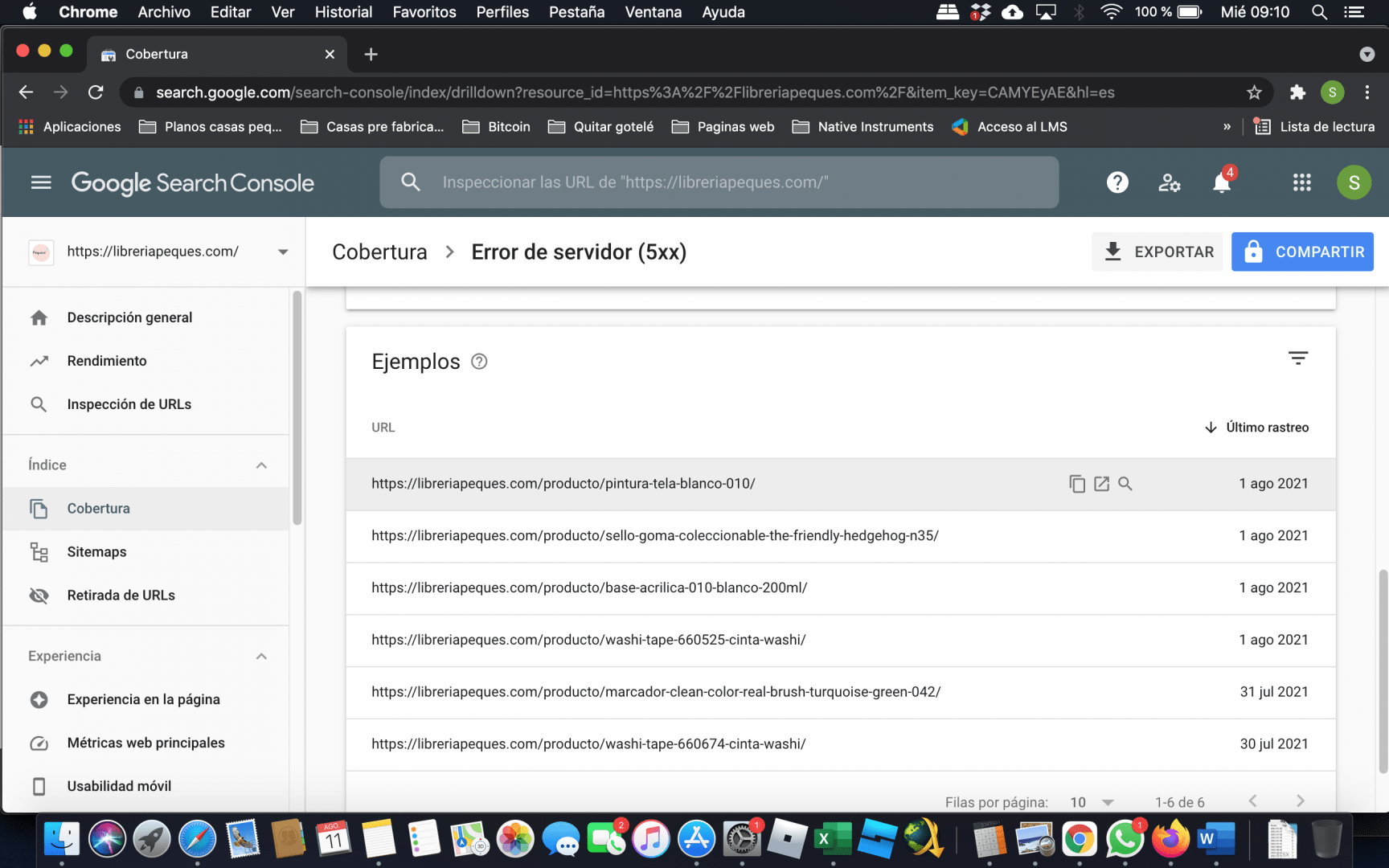The image size is (1389, 868).
Task: Open Finder from the Dock
Action: pyautogui.click(x=61, y=839)
